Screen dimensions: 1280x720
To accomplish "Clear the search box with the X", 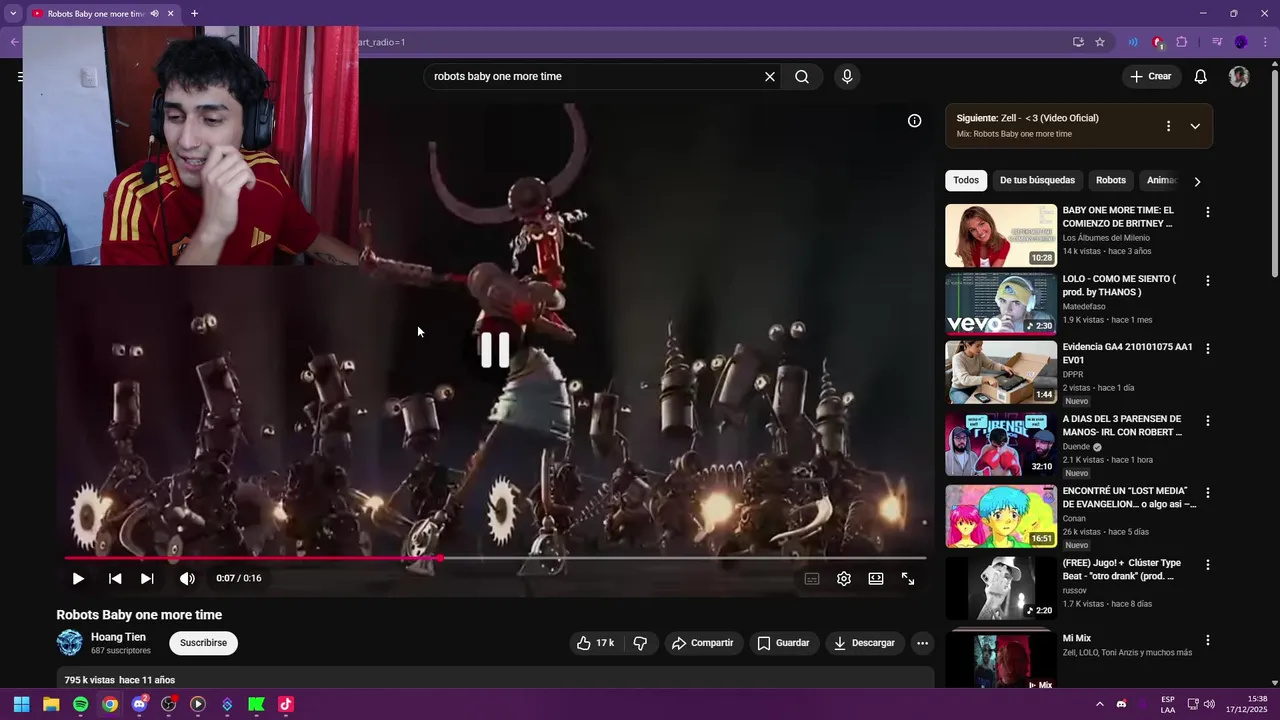I will coord(770,77).
